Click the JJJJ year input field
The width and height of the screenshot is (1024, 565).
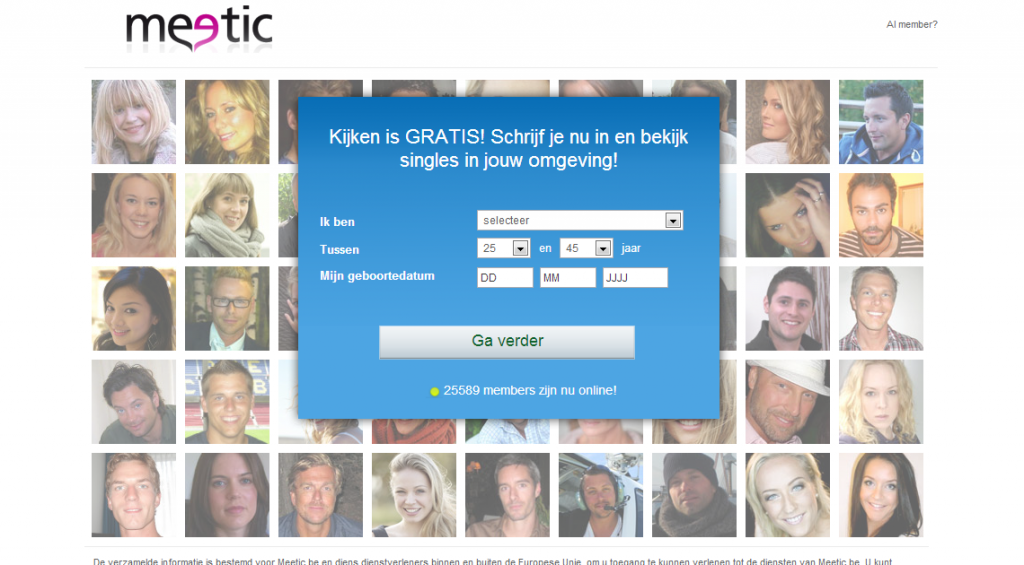[x=635, y=278]
